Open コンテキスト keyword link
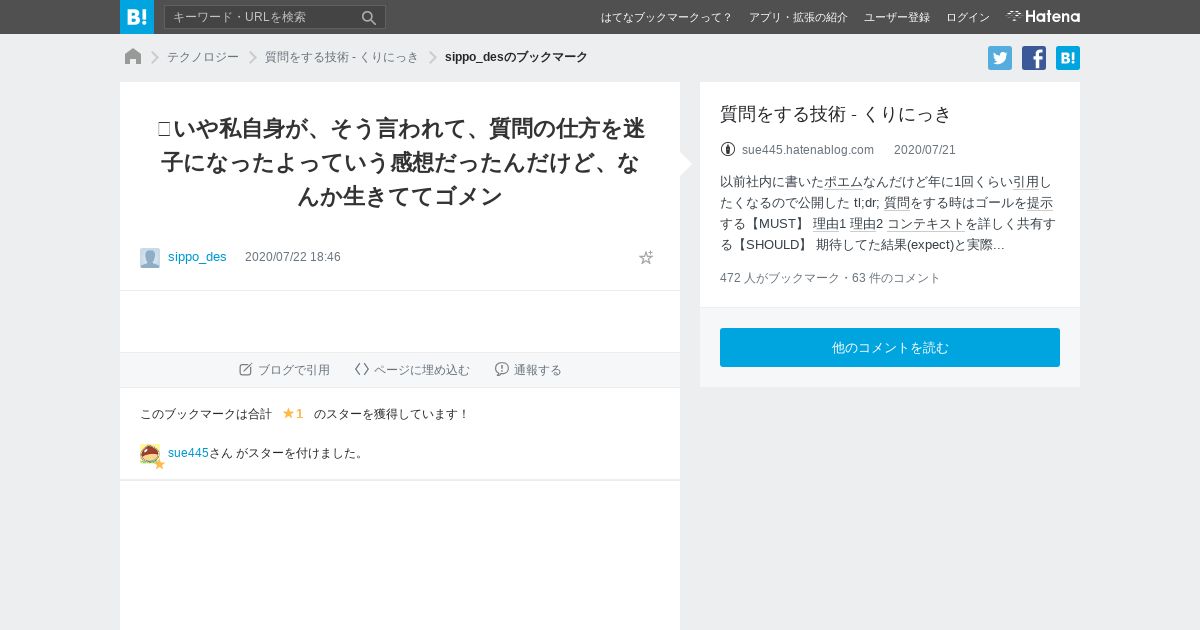The width and height of the screenshot is (1200, 630). click(926, 224)
